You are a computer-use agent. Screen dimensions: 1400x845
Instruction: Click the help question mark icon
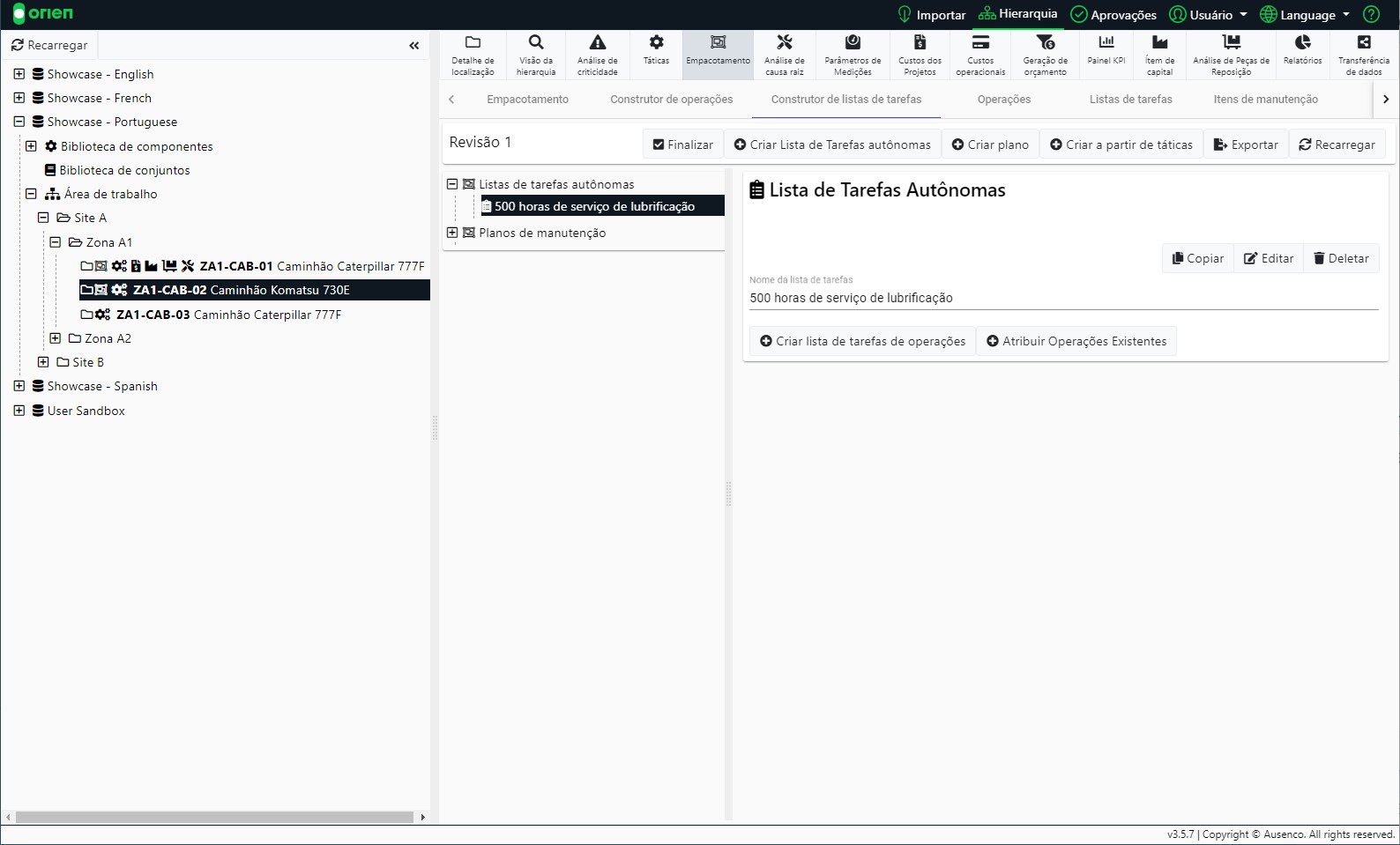pyautogui.click(x=1371, y=14)
